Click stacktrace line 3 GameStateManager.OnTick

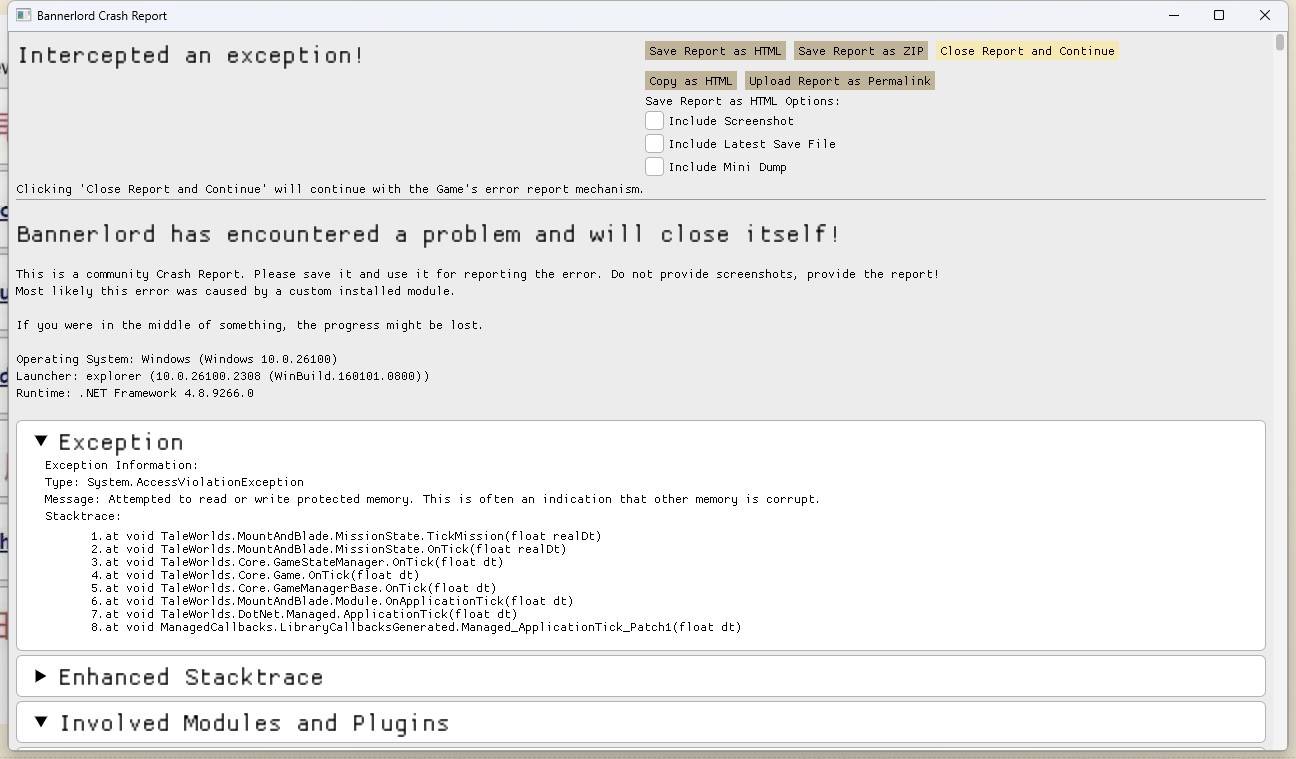(297, 562)
